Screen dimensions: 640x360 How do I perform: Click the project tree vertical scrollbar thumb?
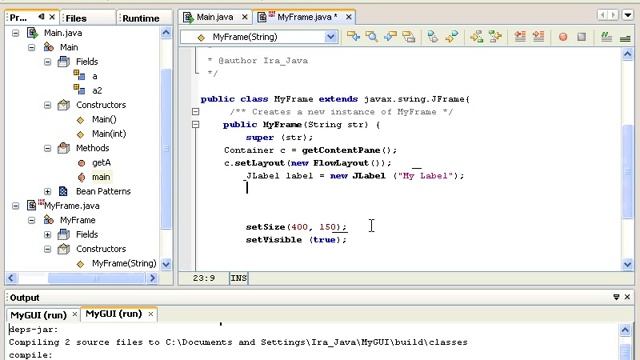pyautogui.click(x=166, y=149)
